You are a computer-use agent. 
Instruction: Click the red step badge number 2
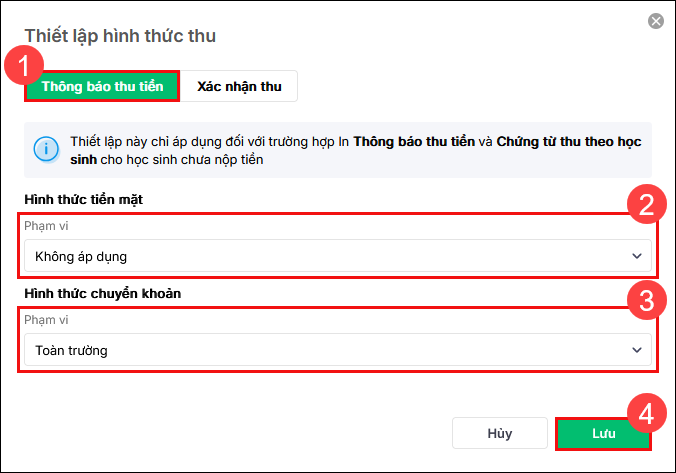point(646,207)
